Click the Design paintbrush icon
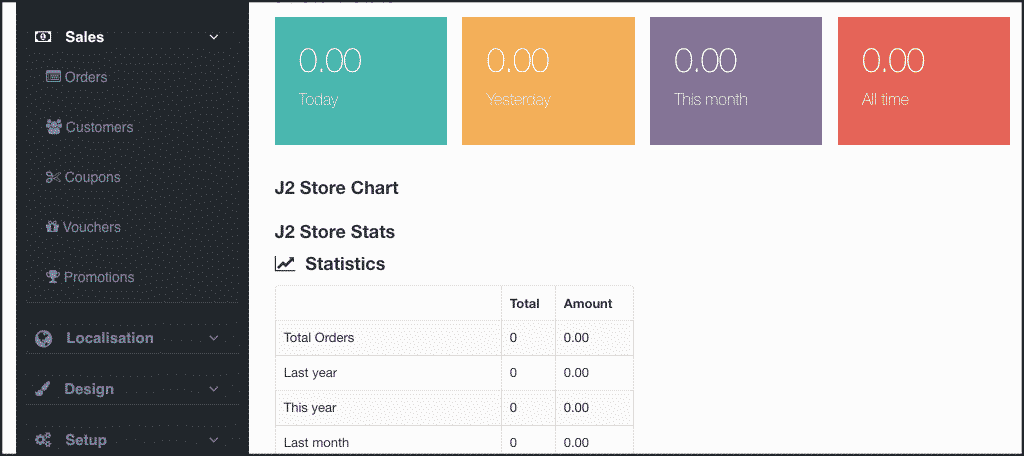 [42, 389]
